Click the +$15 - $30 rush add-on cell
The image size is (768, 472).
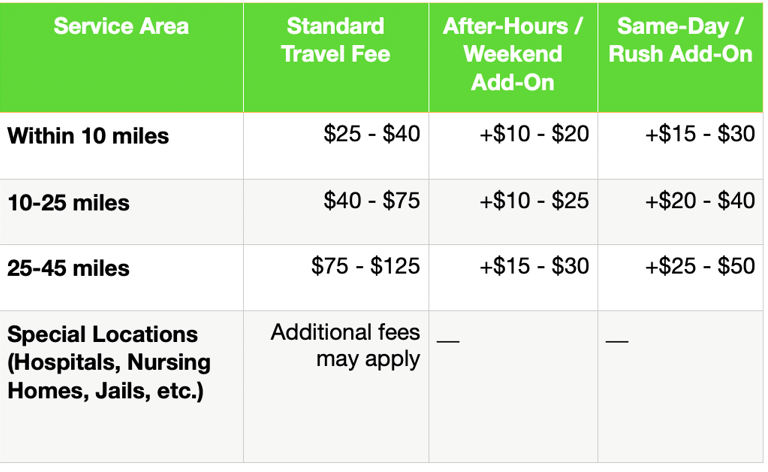click(x=680, y=146)
